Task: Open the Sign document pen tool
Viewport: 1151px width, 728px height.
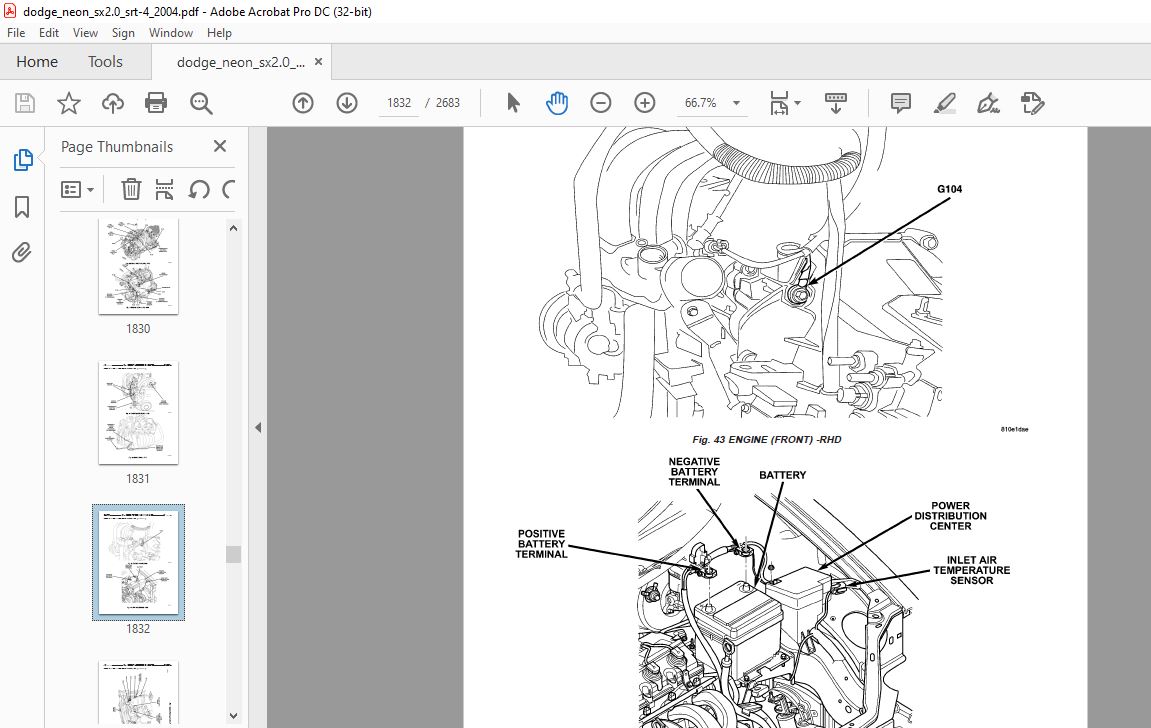Action: pos(989,103)
